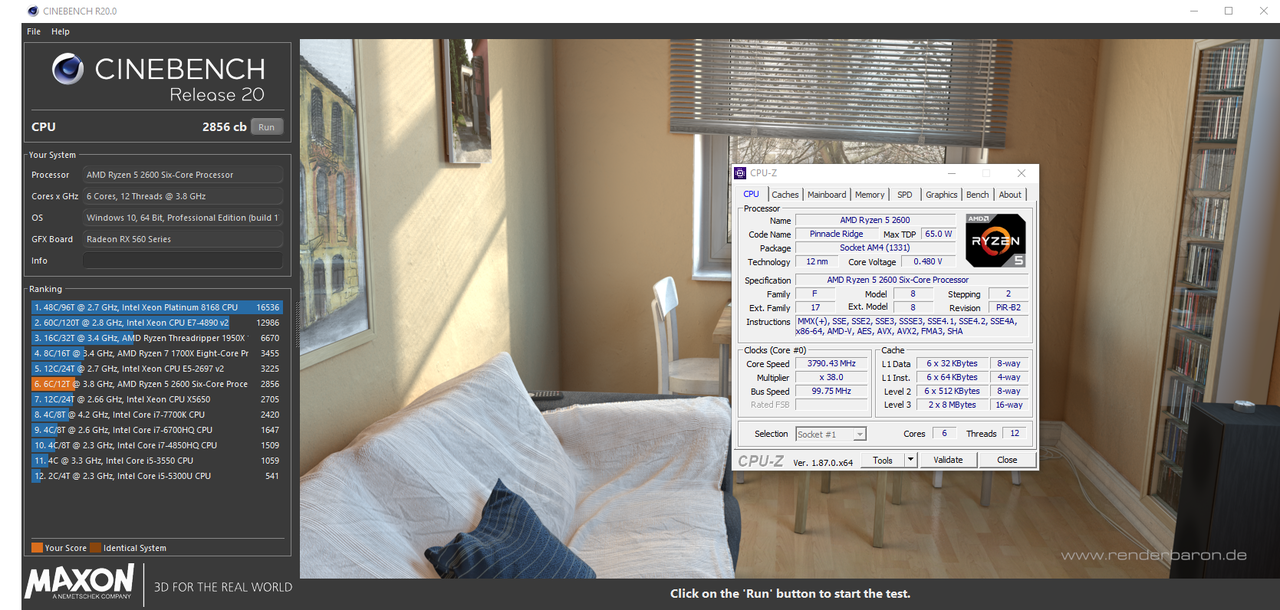Switch to the CPU tab in CPU-Z
This screenshot has width=1280, height=610.
tap(751, 194)
